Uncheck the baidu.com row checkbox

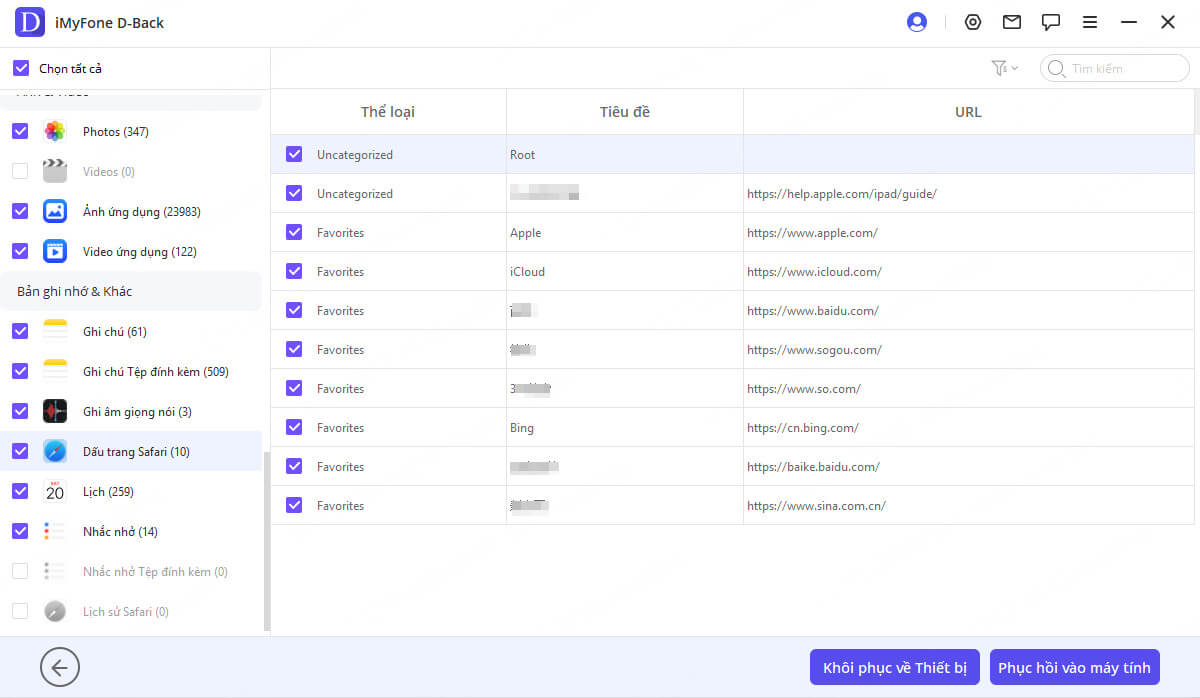pos(294,310)
